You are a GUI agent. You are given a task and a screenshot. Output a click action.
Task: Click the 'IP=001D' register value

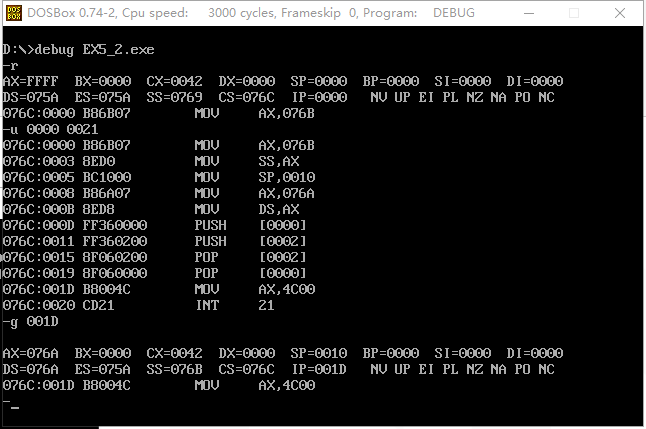coord(319,369)
